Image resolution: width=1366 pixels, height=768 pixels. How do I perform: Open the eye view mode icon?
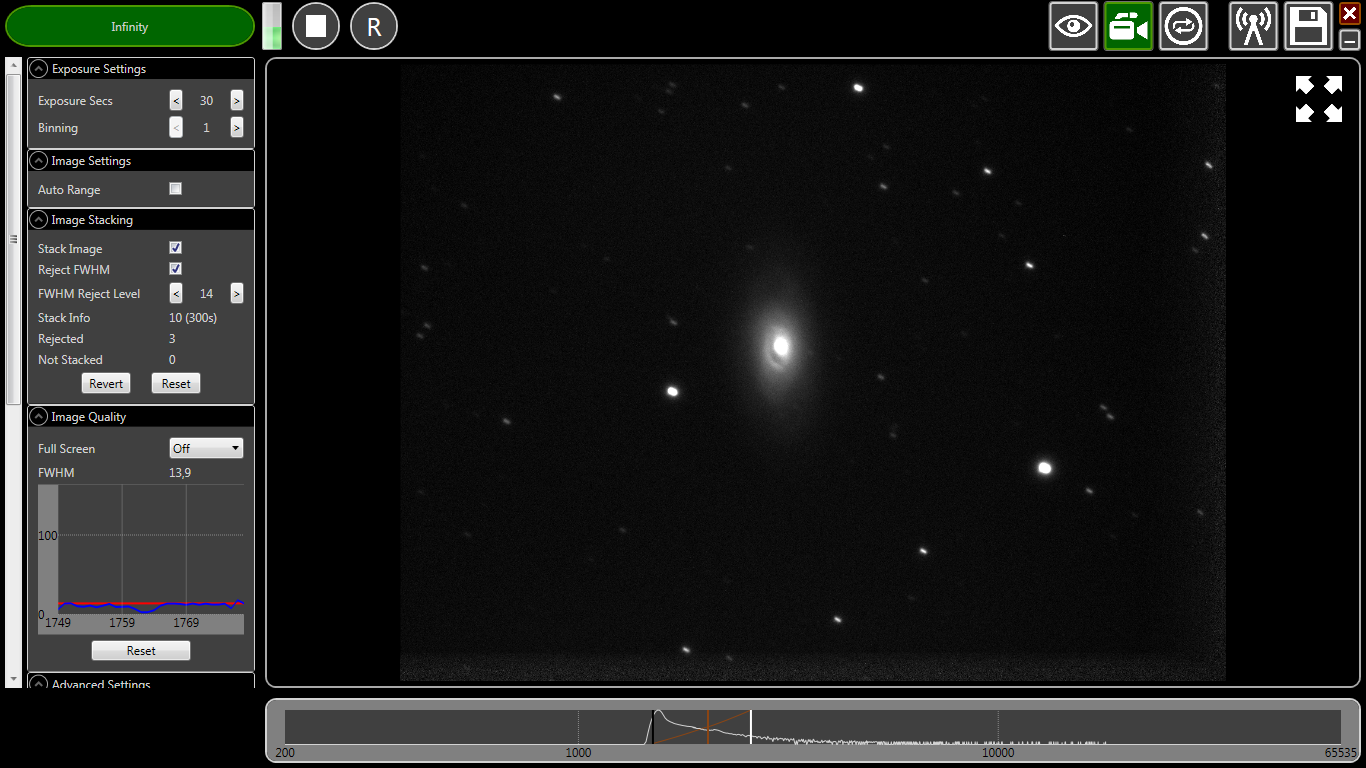pyautogui.click(x=1073, y=26)
